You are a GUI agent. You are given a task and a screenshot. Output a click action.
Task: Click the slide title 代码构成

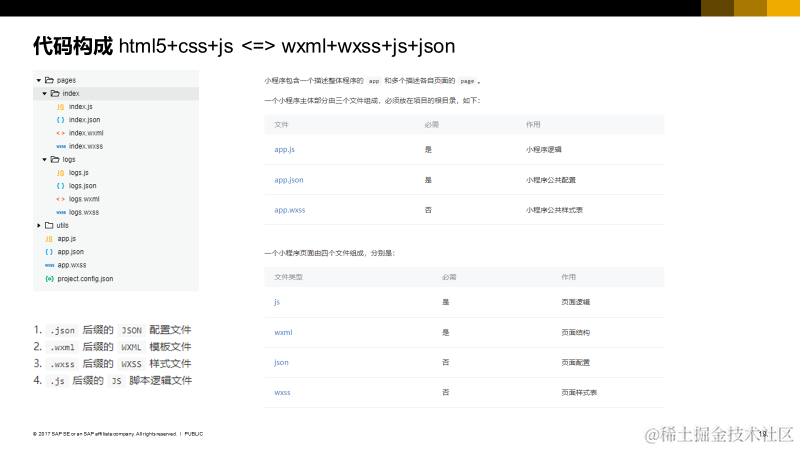[x=72, y=46]
